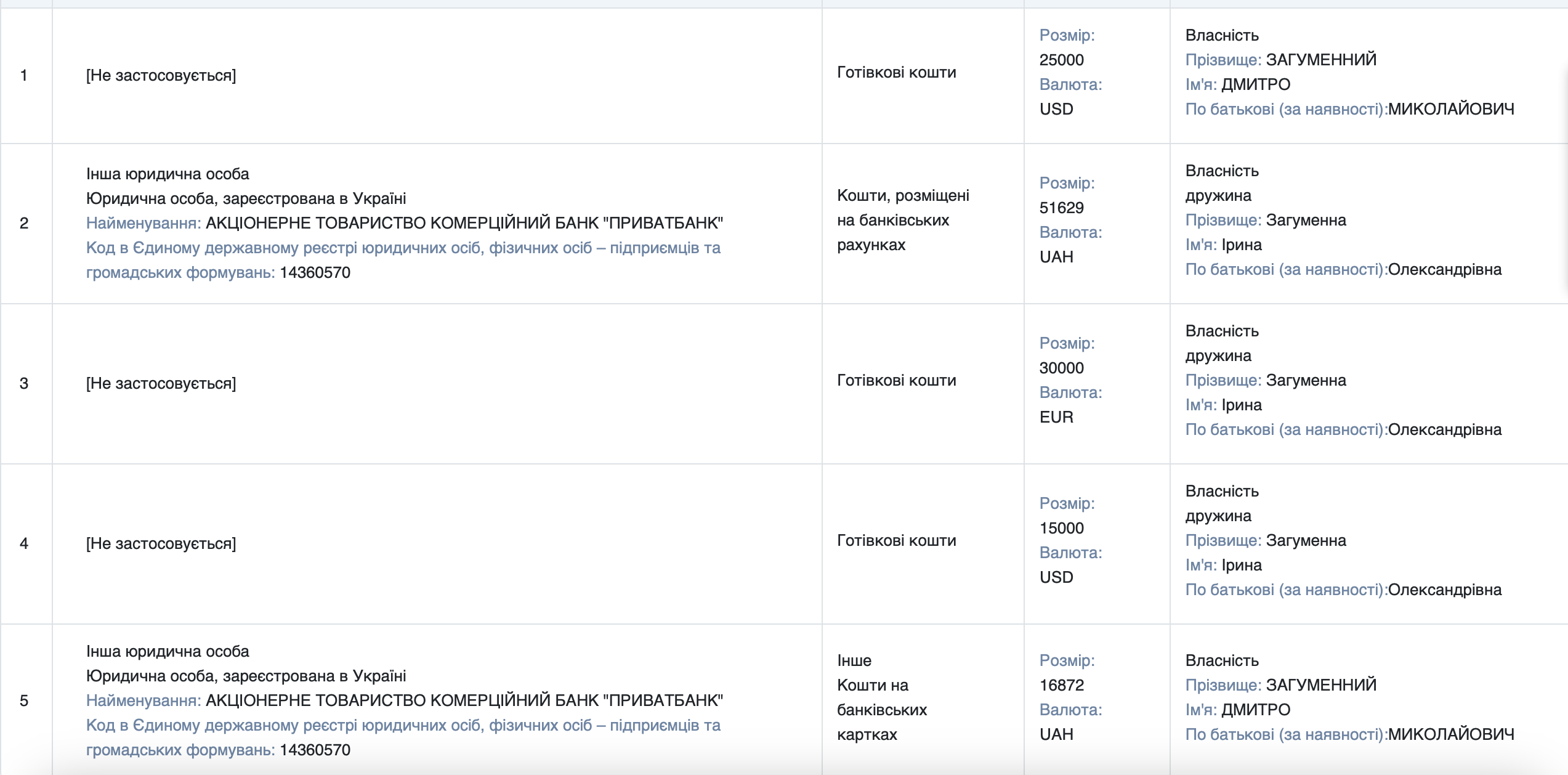Click 'Інша юридична особа' in row 5
The height and width of the screenshot is (775, 1568).
(168, 651)
